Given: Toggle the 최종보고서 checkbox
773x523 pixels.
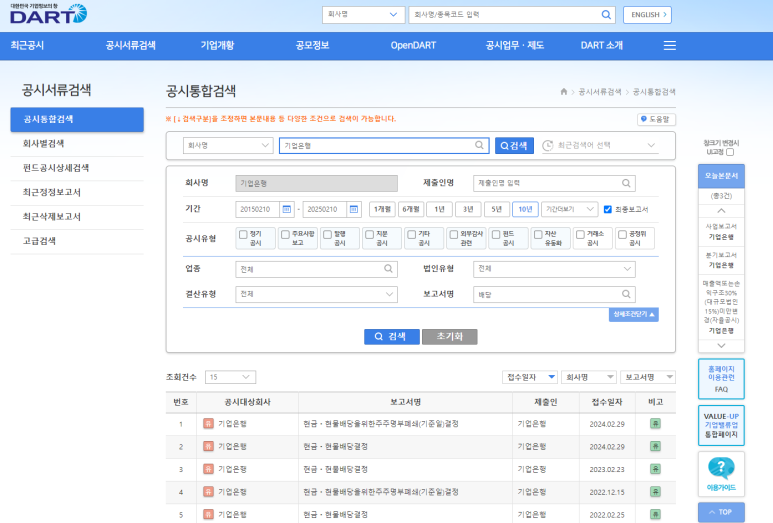Looking at the screenshot, I should (x=608, y=209).
